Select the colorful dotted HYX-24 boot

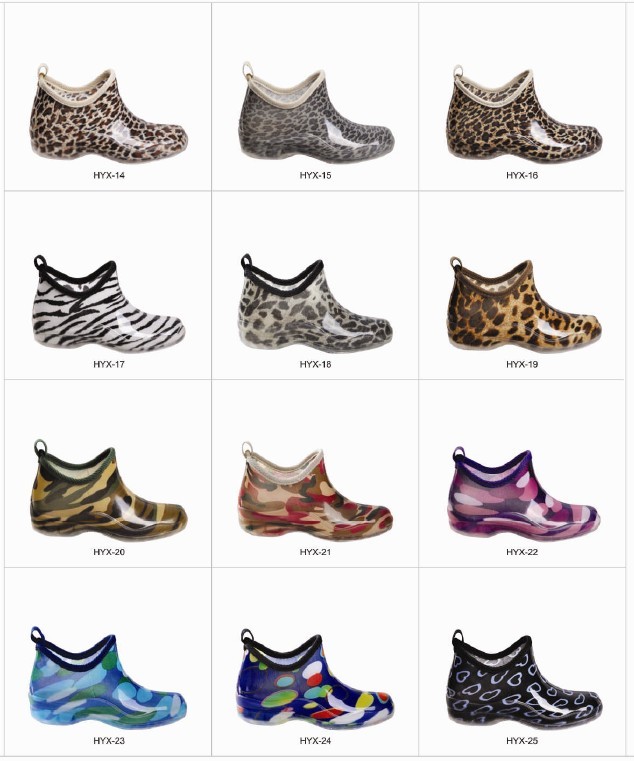[316, 678]
